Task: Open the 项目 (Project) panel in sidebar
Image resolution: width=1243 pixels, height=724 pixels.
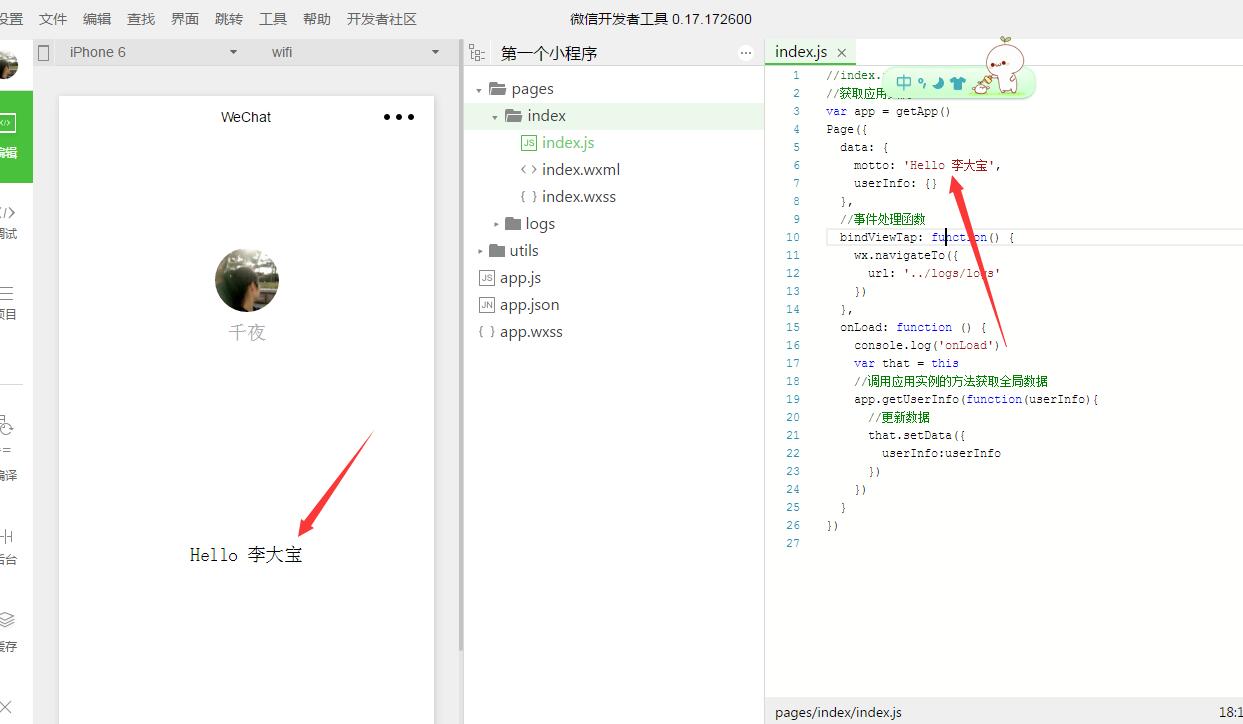Action: 8,303
